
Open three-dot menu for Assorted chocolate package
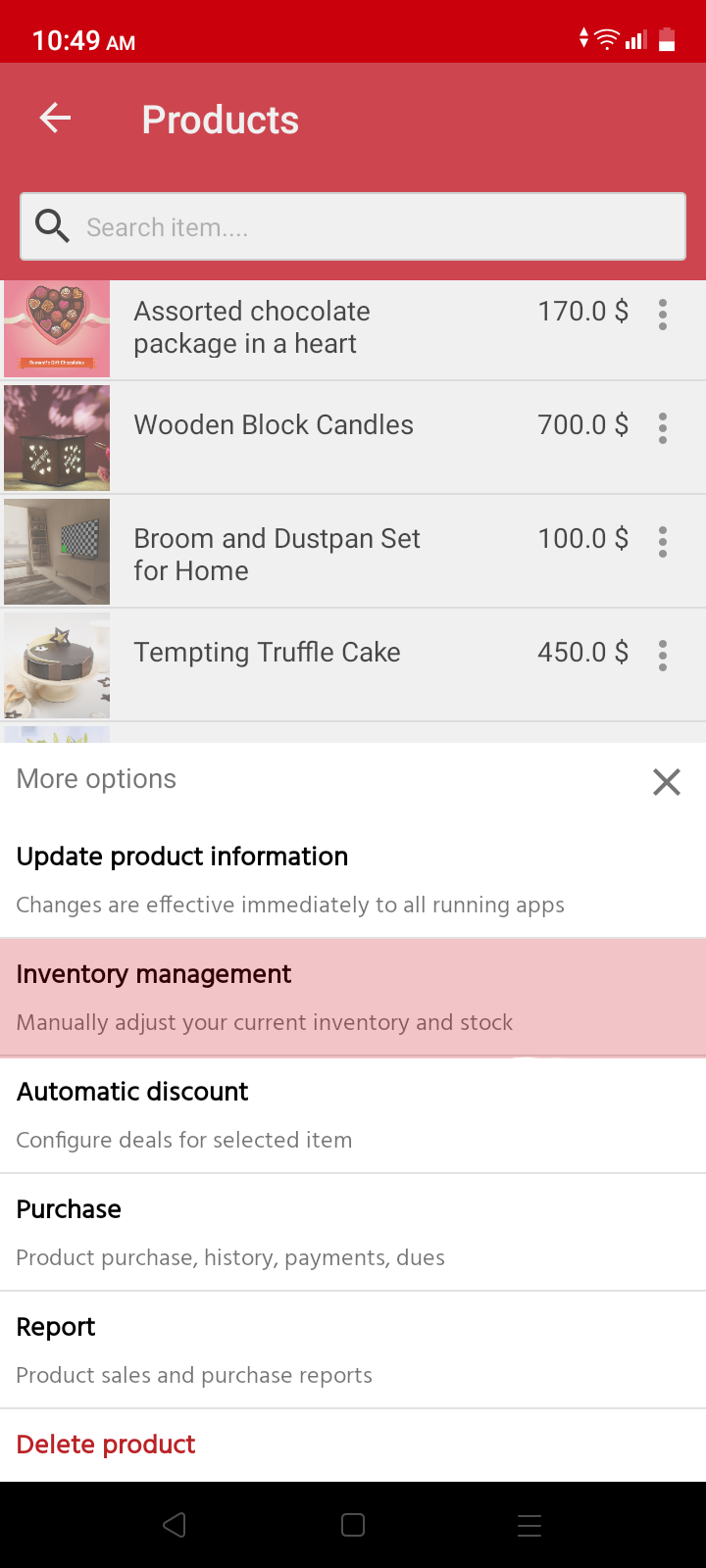(x=663, y=314)
